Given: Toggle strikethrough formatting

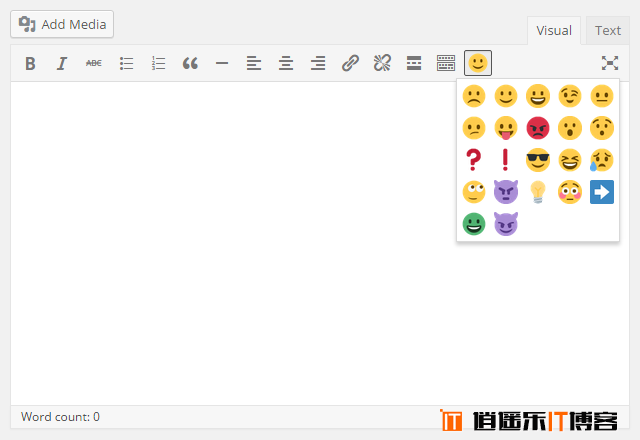Looking at the screenshot, I should click(93, 63).
